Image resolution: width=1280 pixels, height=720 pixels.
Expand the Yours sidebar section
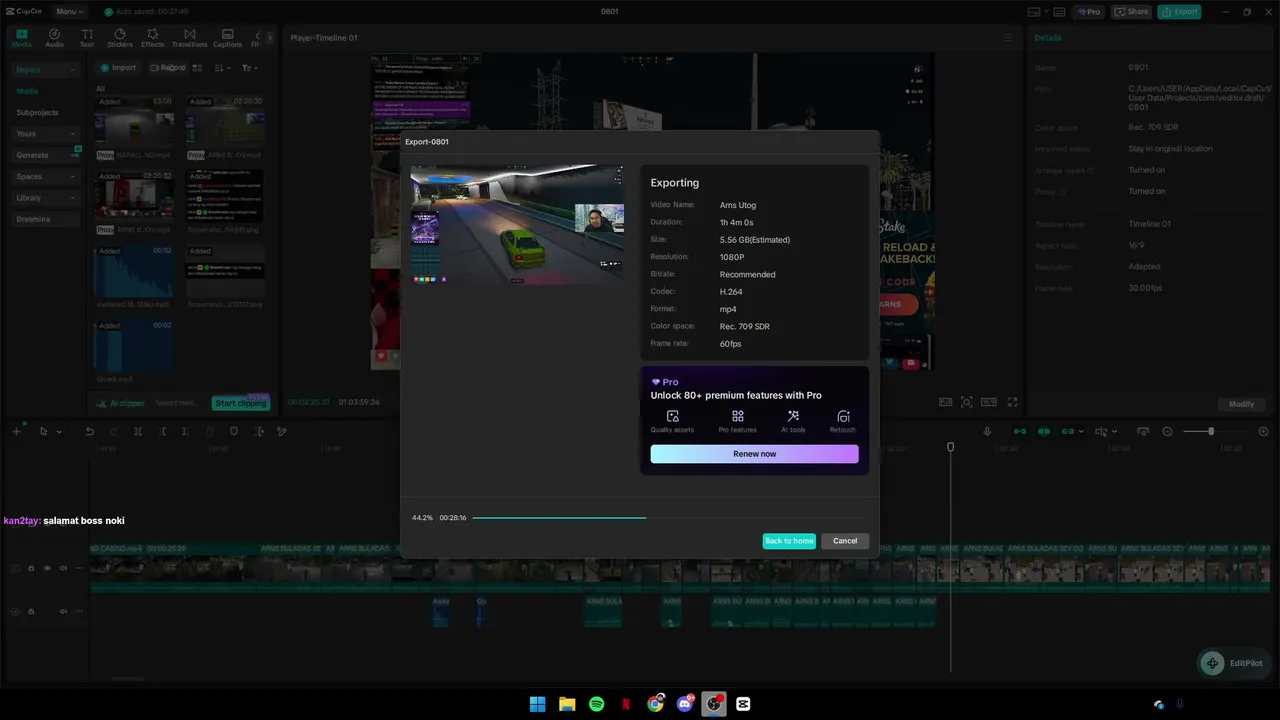point(45,134)
